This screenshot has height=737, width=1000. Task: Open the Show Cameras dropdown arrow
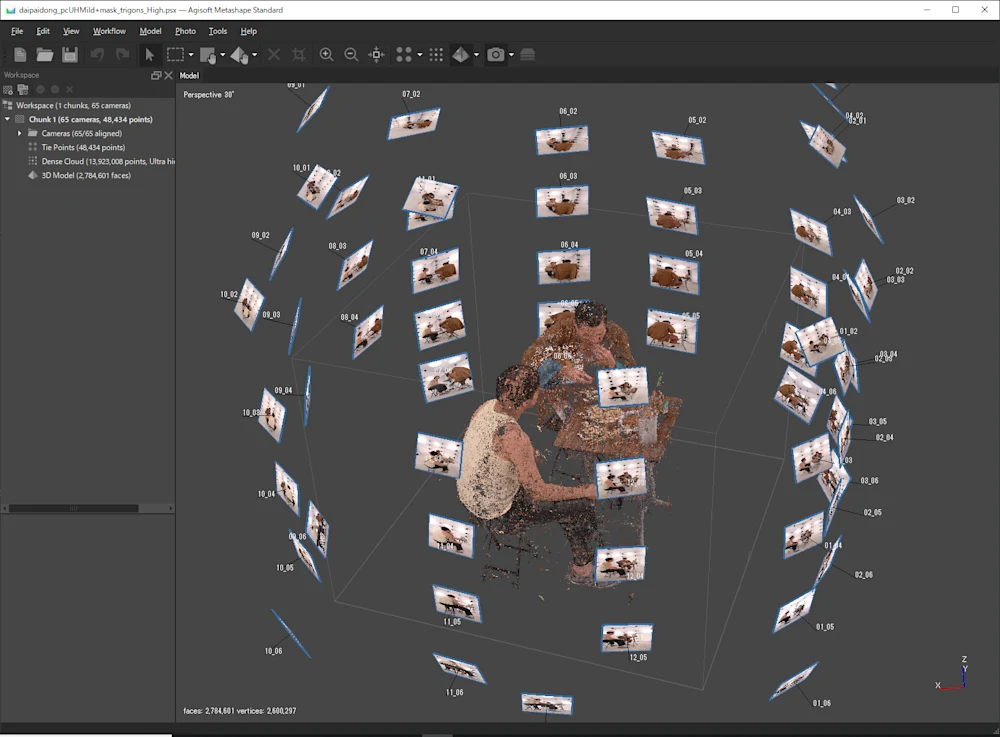(511, 55)
